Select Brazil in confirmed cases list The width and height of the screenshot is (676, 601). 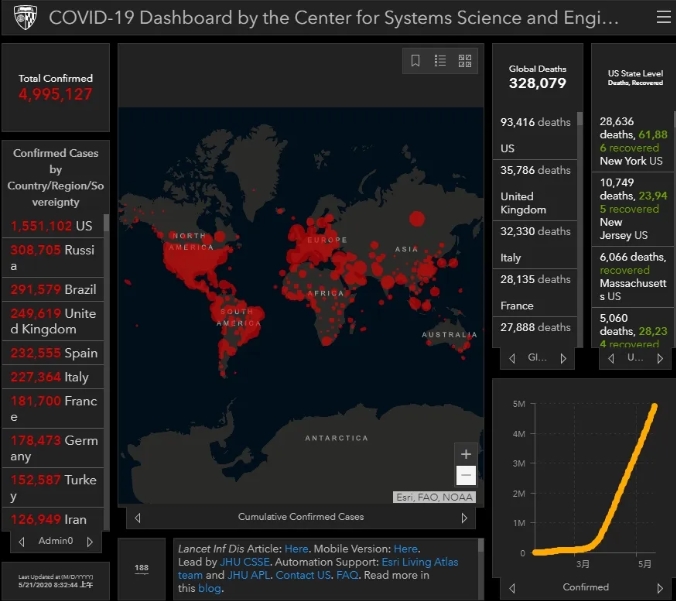click(x=53, y=289)
